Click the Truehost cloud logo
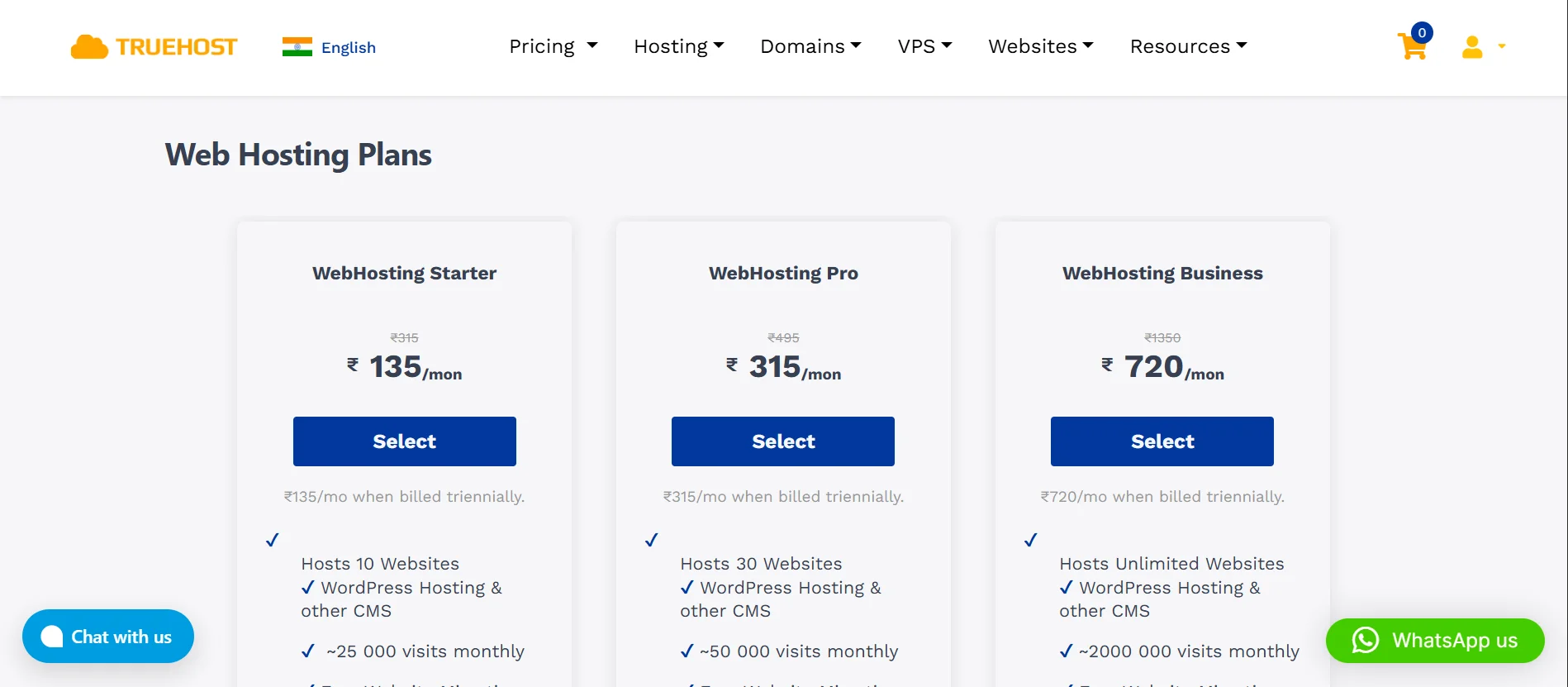 154,47
